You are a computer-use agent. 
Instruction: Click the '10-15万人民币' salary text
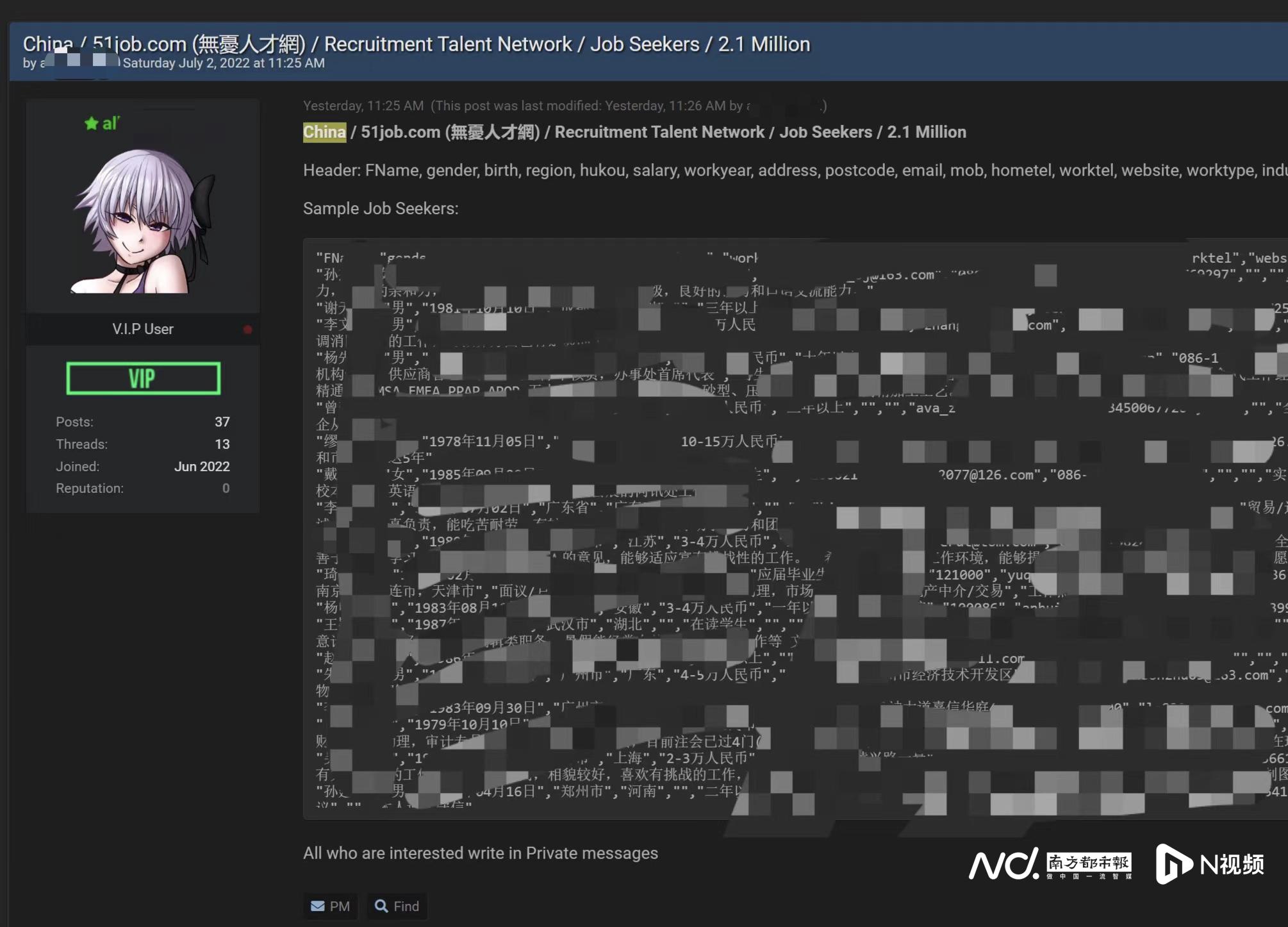[729, 441]
